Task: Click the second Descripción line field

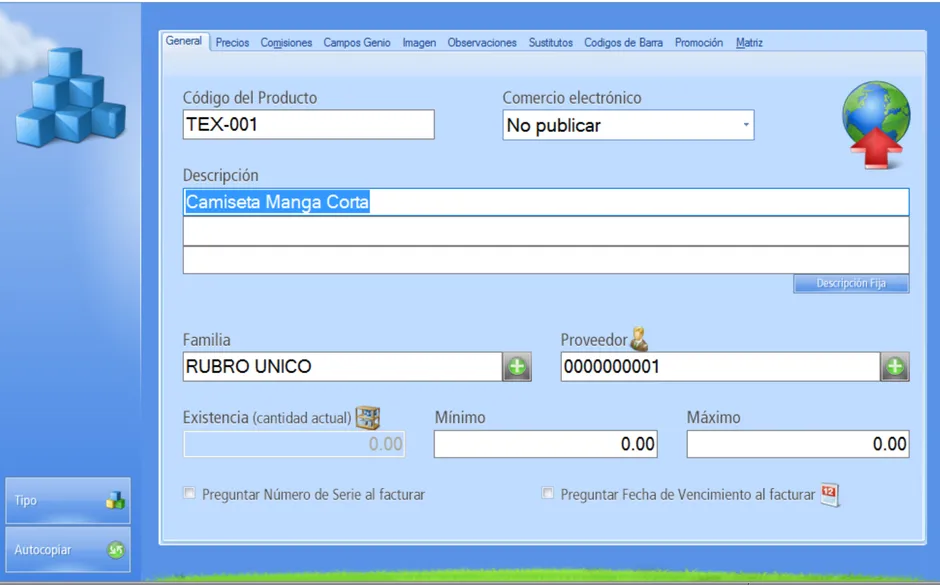Action: coord(546,231)
